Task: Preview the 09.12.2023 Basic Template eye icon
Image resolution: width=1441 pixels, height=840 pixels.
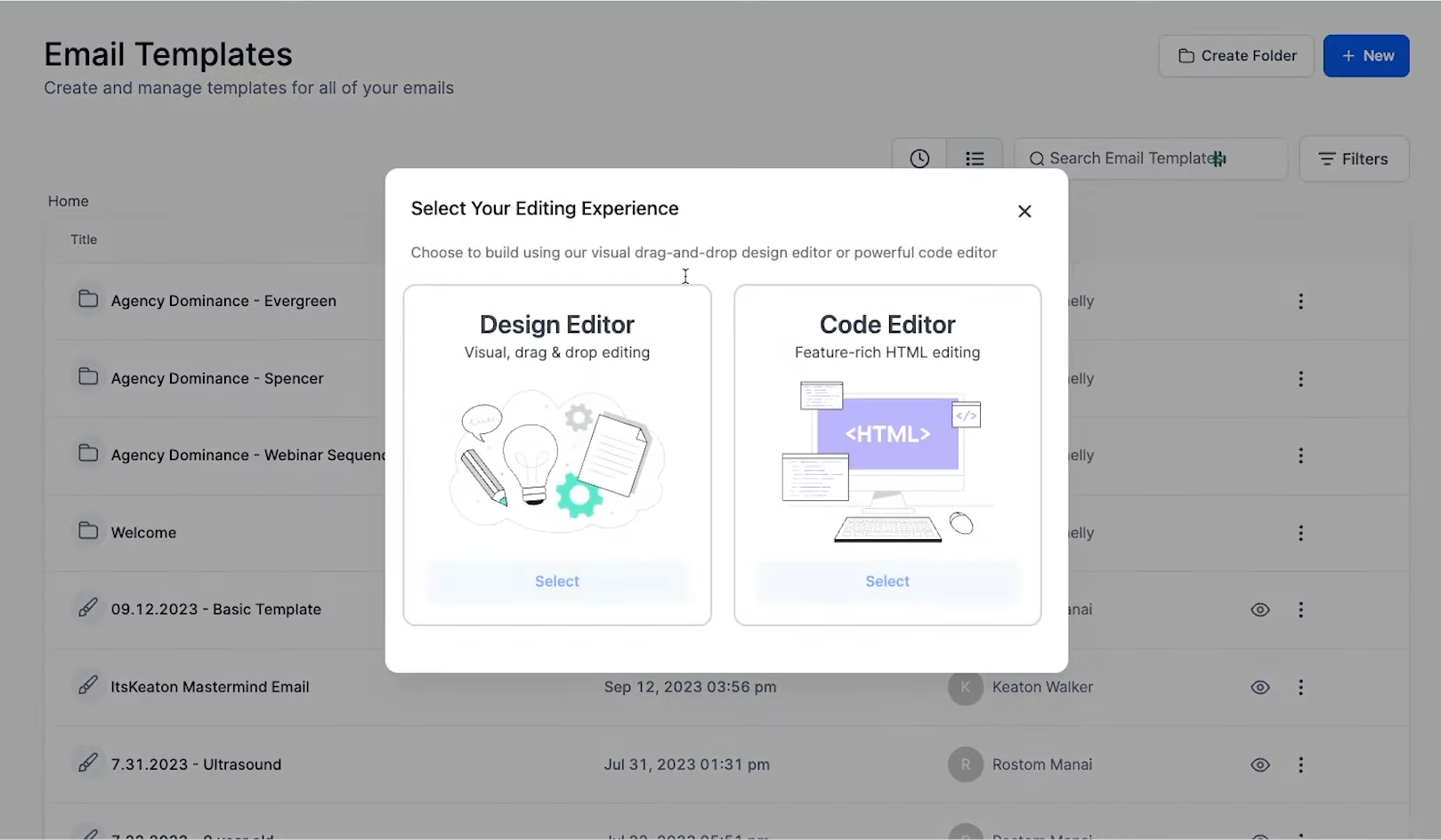Action: [x=1260, y=610]
